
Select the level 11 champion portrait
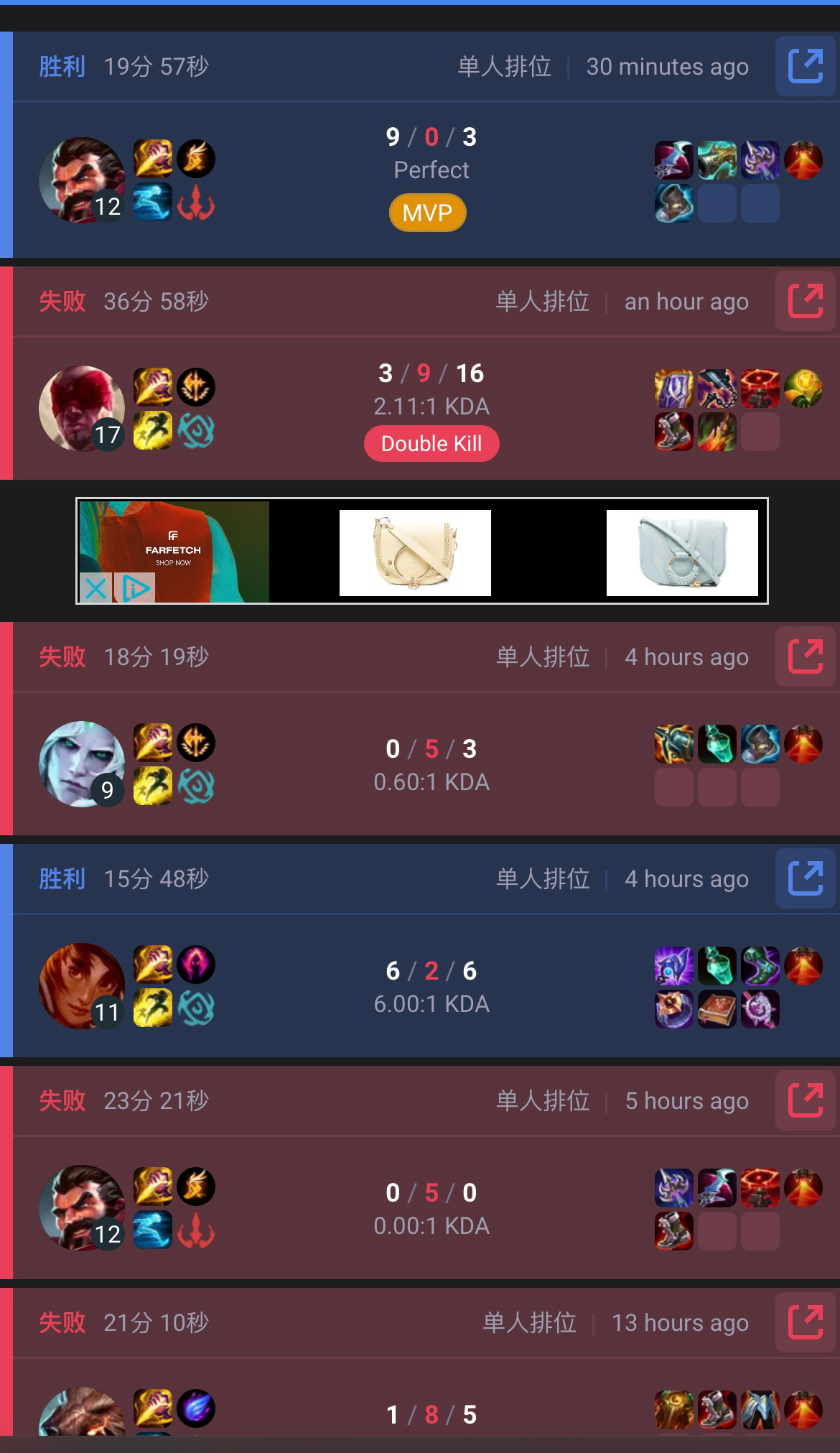82,986
